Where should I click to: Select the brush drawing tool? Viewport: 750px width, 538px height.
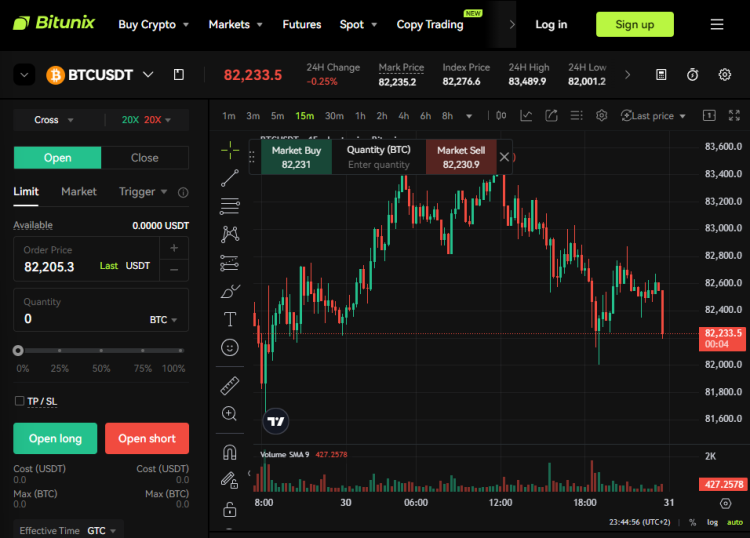(x=230, y=291)
